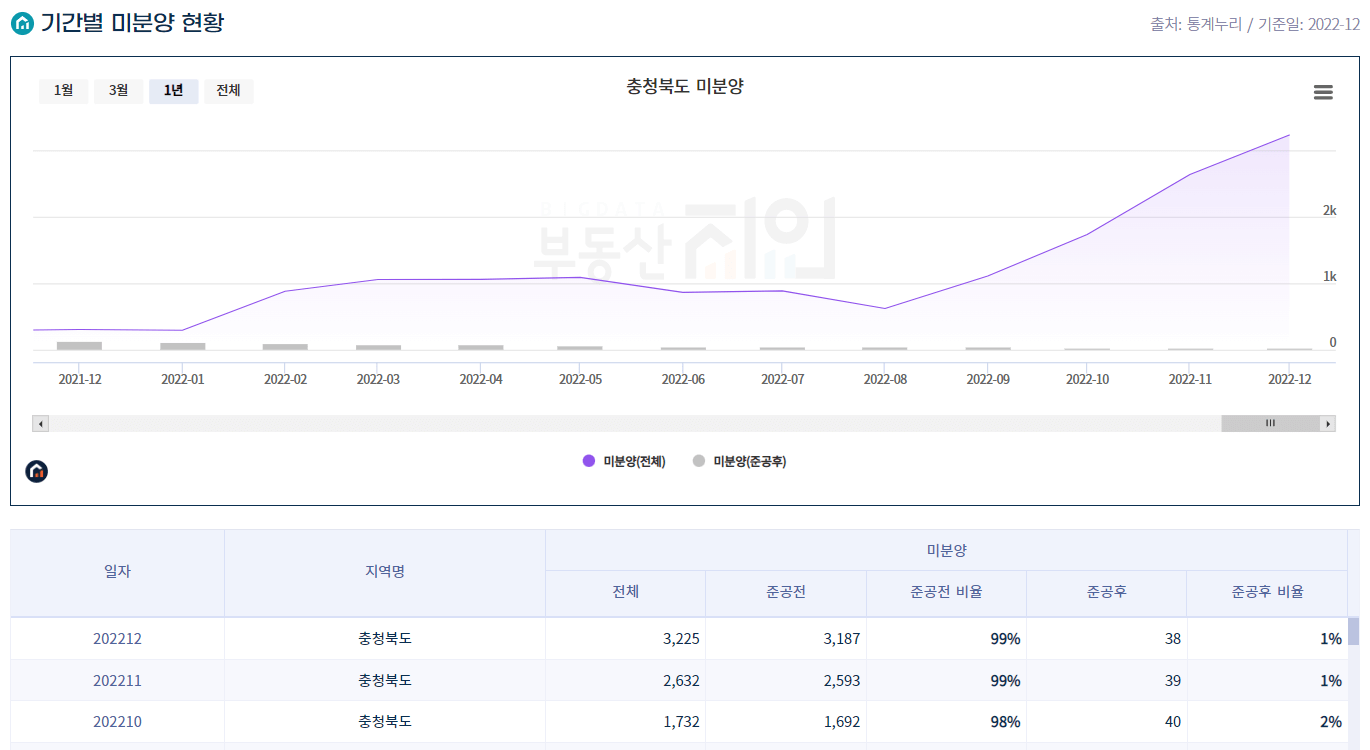Click the 2022-09 axis label
1370x750 pixels.
coord(987,380)
